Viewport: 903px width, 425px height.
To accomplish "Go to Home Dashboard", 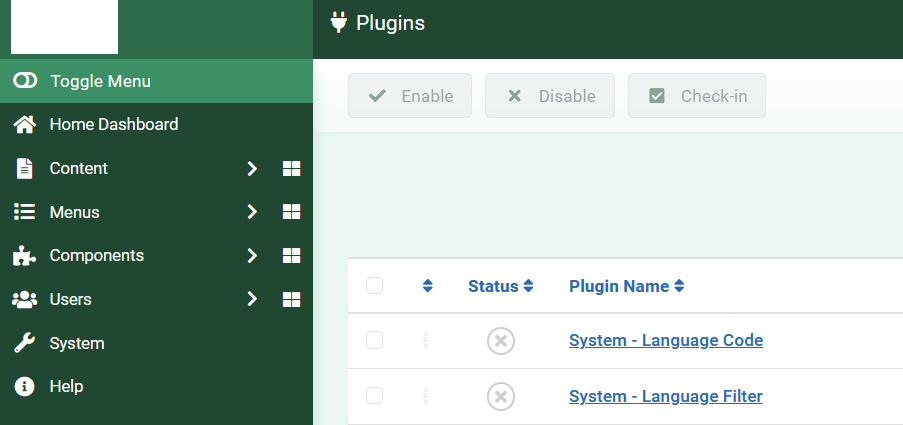I will coord(113,125).
